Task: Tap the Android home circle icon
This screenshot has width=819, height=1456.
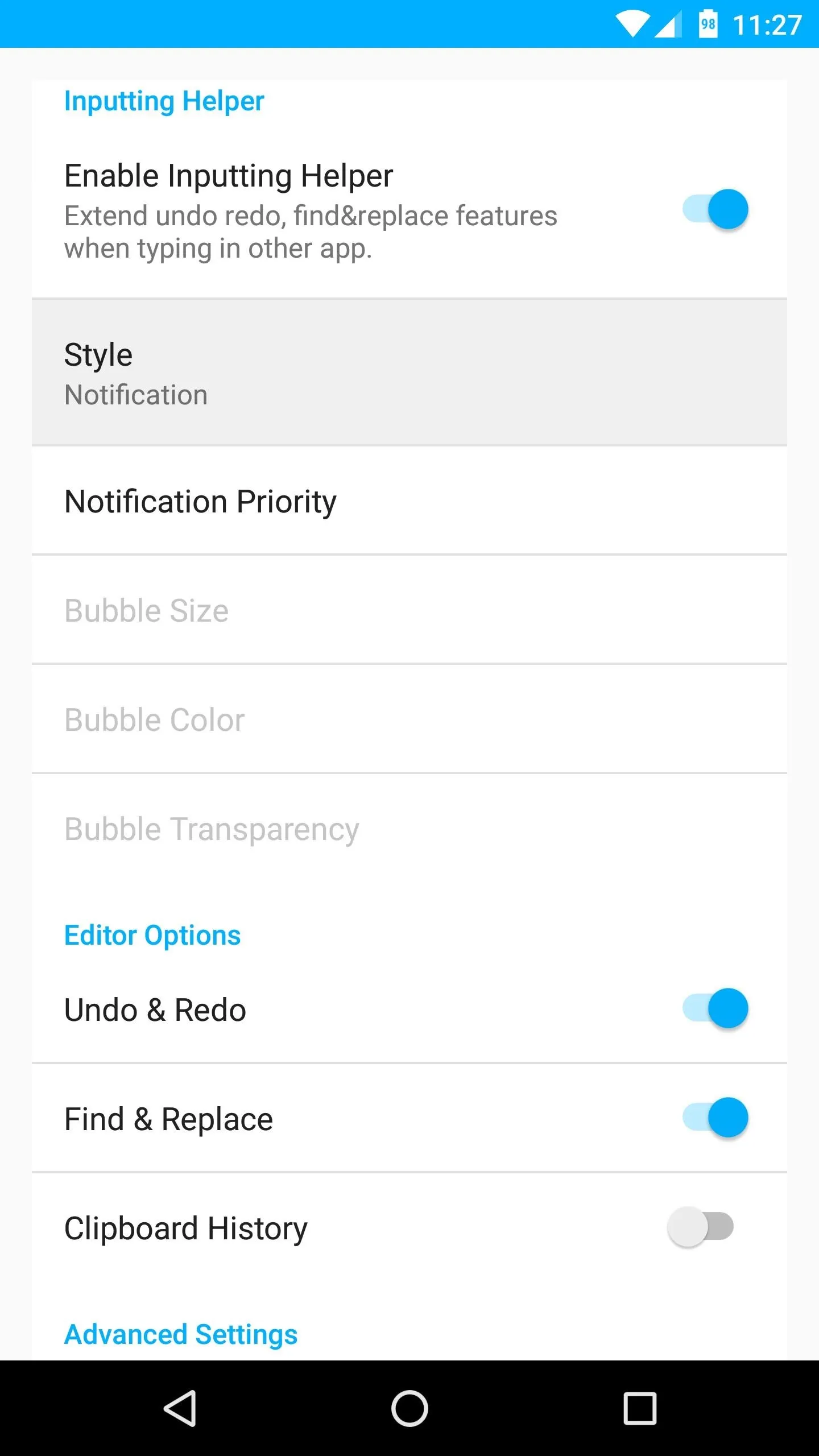Action: pos(409,1408)
